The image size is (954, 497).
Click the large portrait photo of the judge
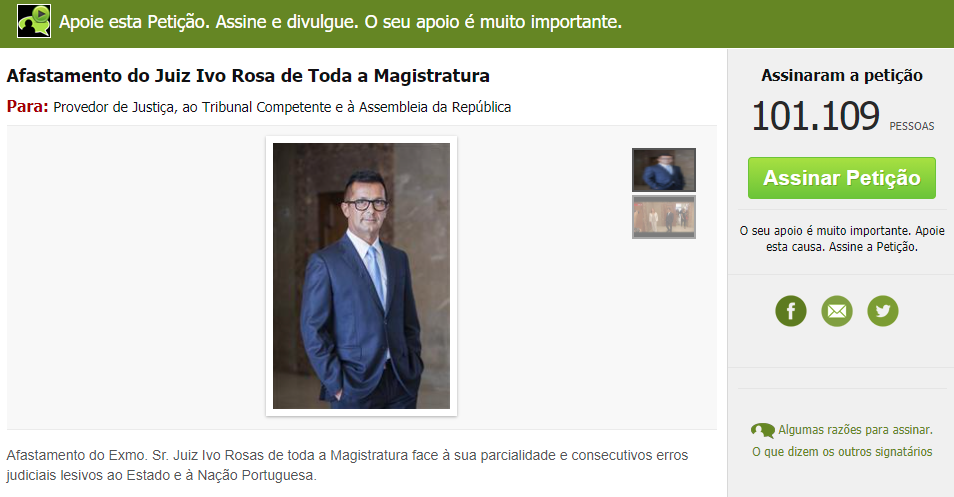pos(361,276)
